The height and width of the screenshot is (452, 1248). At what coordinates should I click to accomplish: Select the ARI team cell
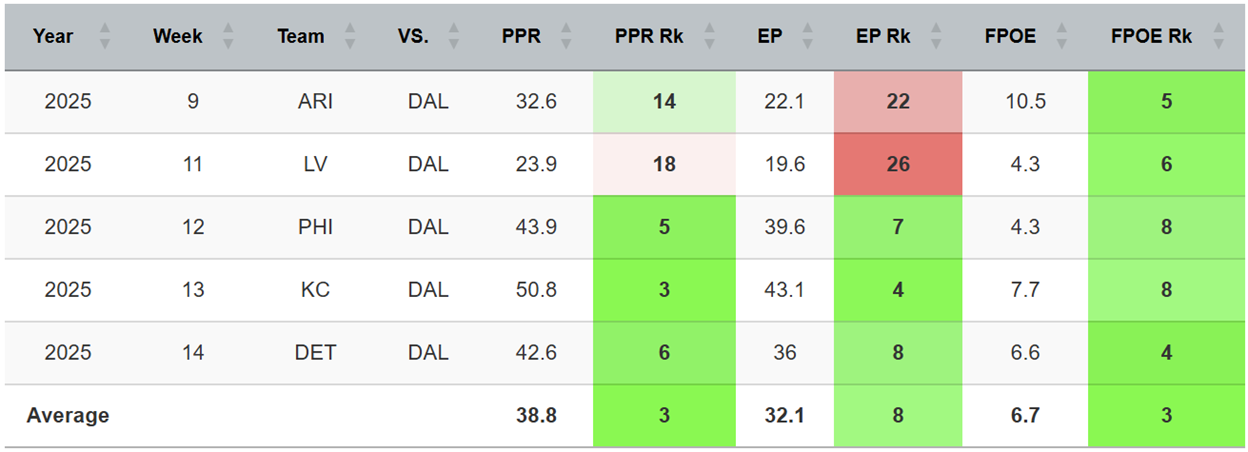316,102
